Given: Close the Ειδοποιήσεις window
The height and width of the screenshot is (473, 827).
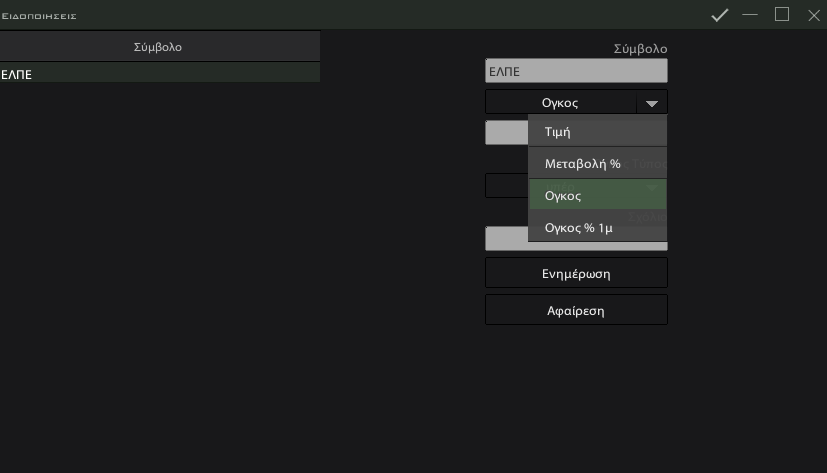Looking at the screenshot, I should click(x=814, y=15).
